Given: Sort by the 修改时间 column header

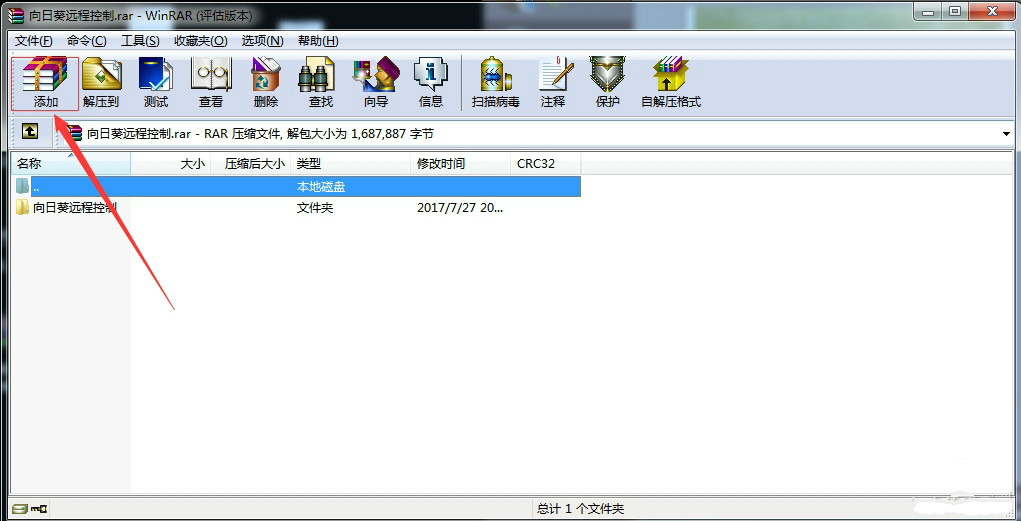Looking at the screenshot, I should (460, 163).
